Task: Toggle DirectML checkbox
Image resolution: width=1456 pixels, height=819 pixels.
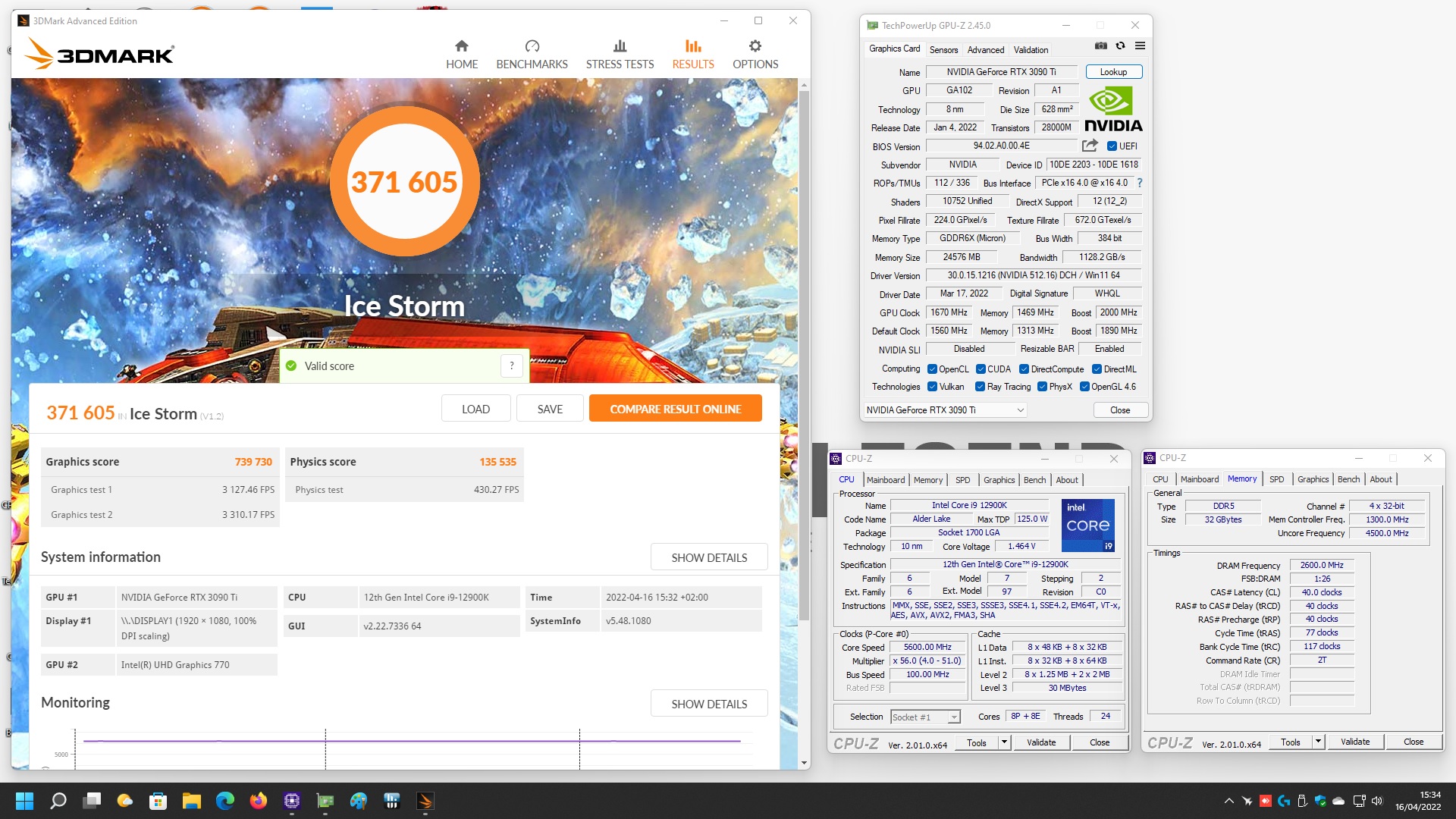Action: pos(1097,369)
